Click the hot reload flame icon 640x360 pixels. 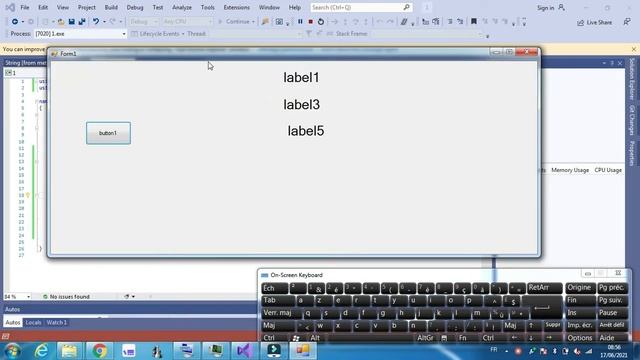265,22
